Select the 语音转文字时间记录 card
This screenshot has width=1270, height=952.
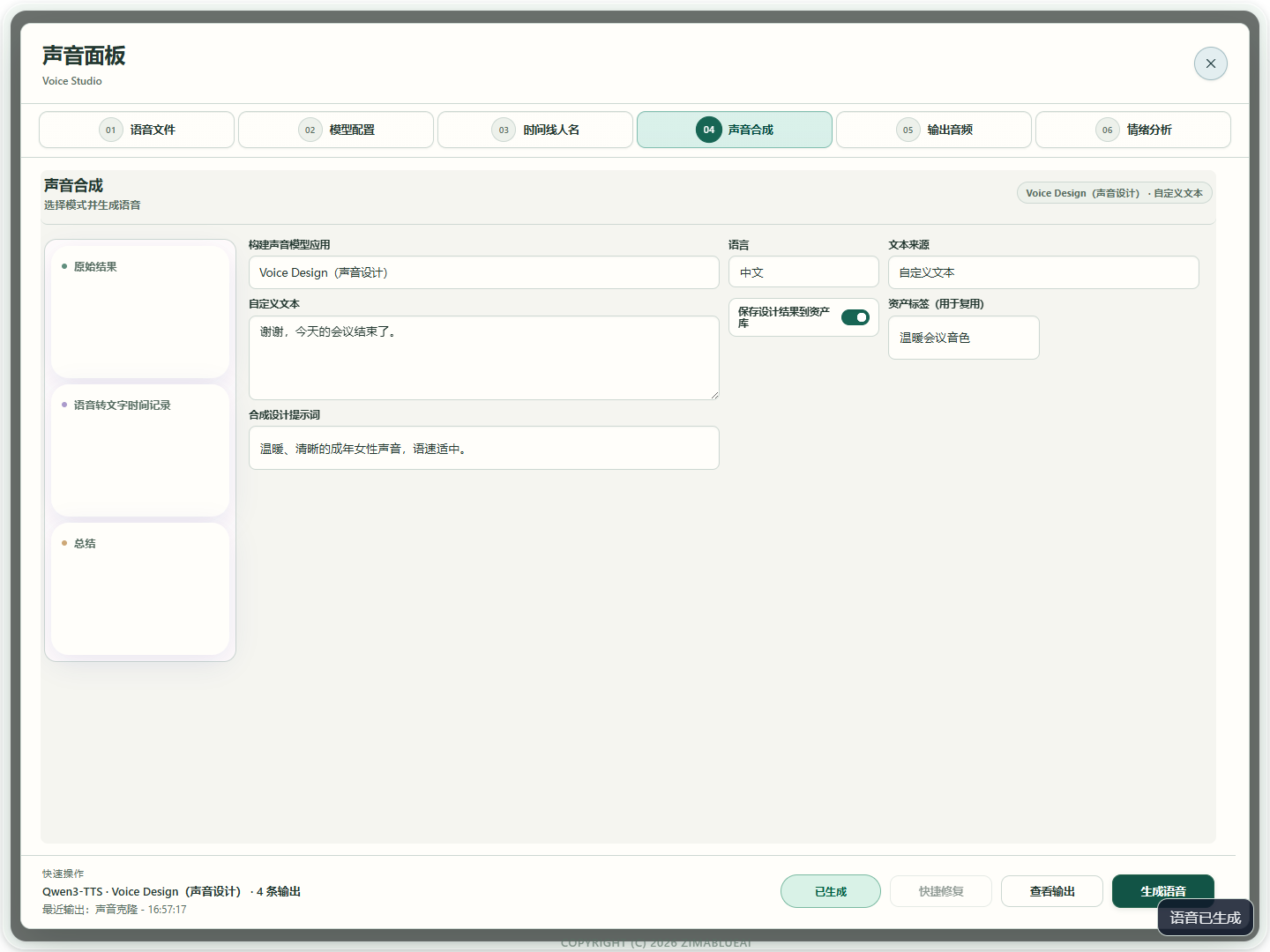(140, 450)
